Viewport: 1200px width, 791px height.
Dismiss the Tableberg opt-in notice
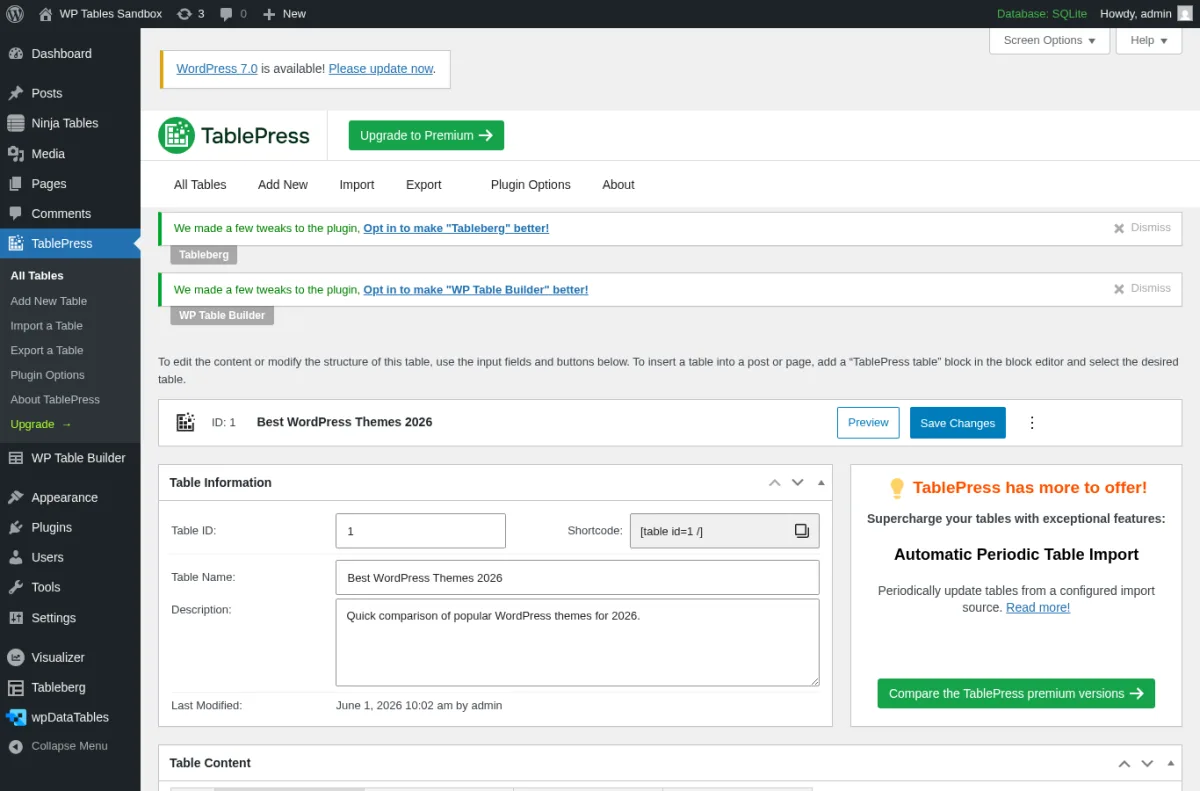click(x=1142, y=228)
